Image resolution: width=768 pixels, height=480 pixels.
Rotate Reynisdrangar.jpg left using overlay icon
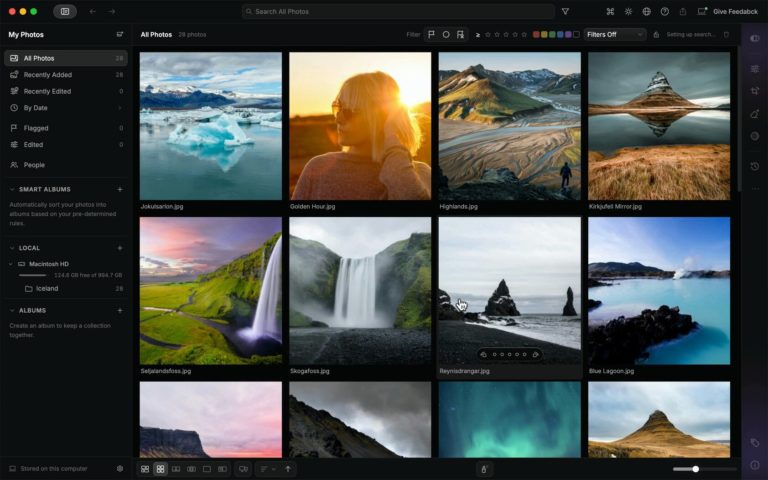pyautogui.click(x=483, y=354)
